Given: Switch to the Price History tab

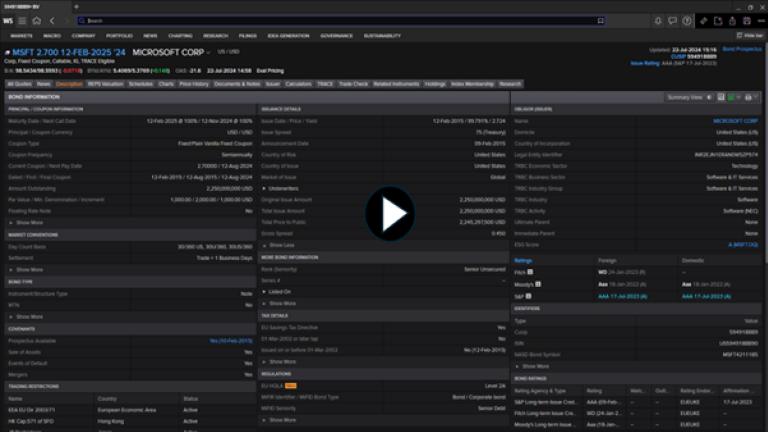Looking at the screenshot, I should point(194,84).
